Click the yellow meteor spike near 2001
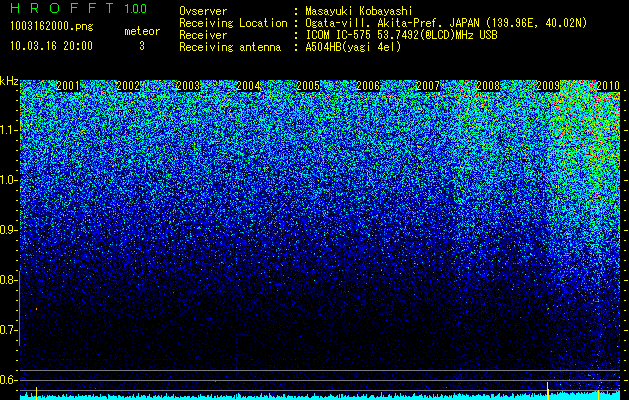 click(37, 393)
